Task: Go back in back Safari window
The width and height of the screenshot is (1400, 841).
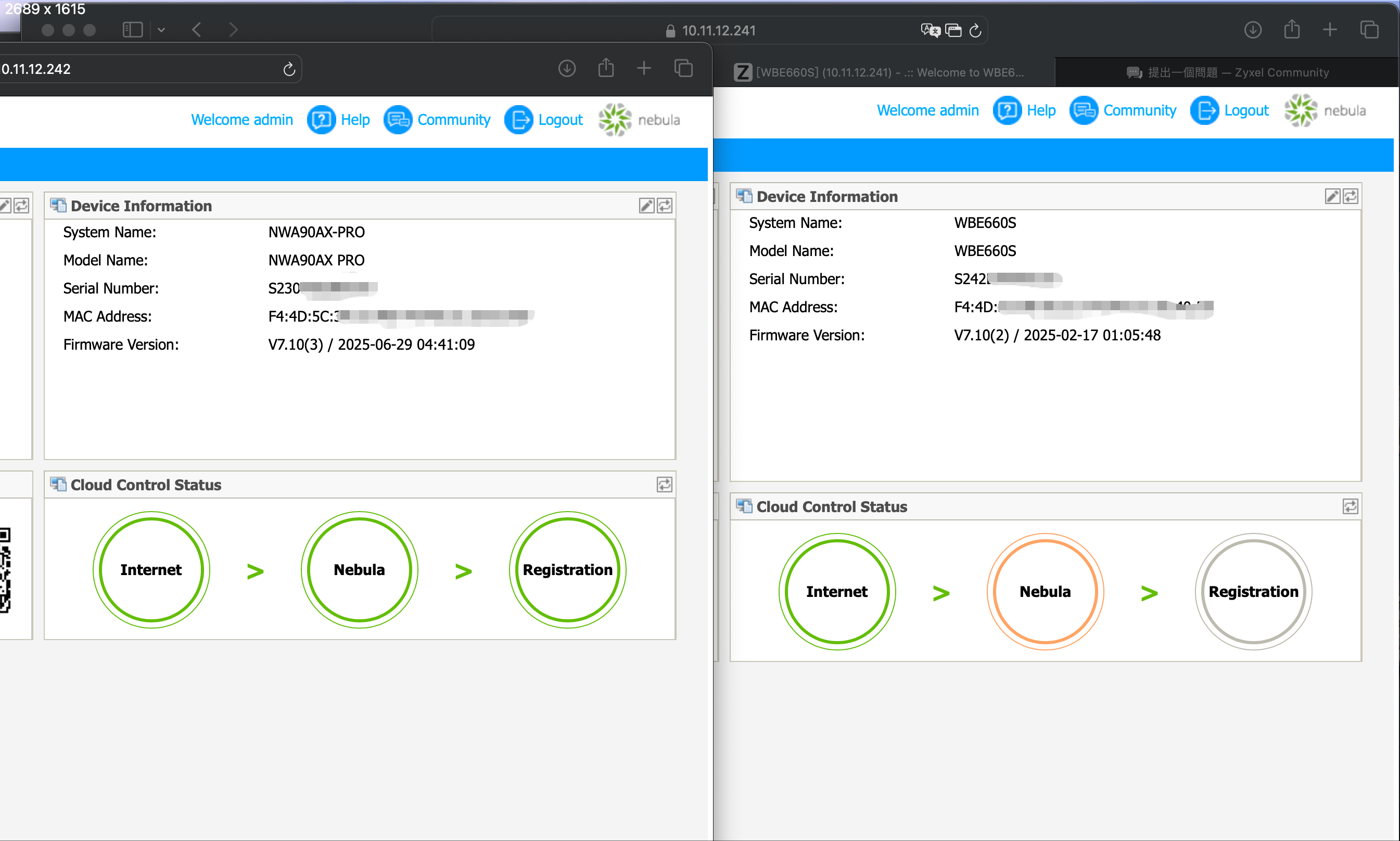Action: pyautogui.click(x=197, y=30)
